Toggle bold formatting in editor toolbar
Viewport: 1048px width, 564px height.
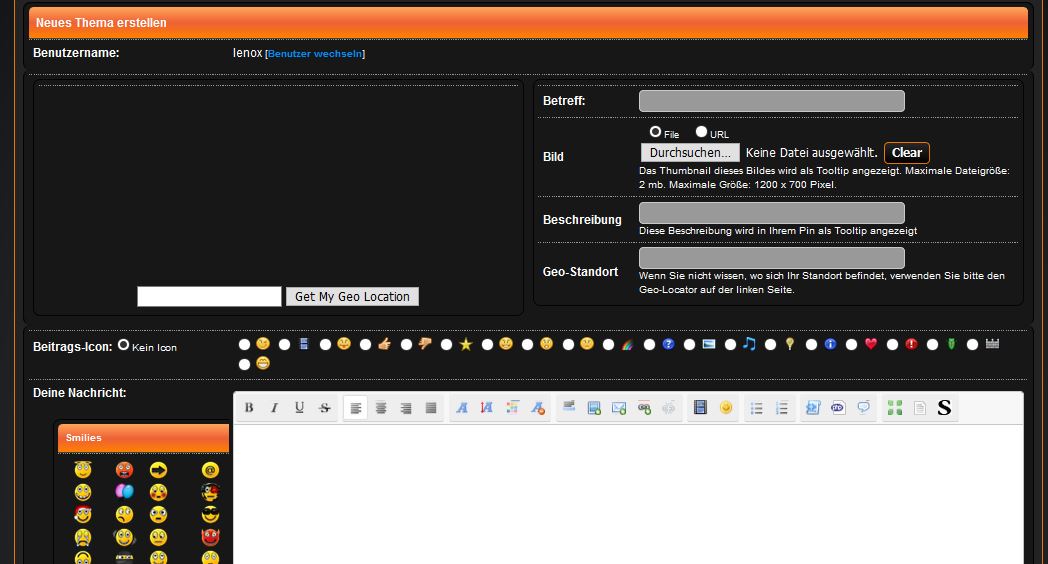click(249, 408)
